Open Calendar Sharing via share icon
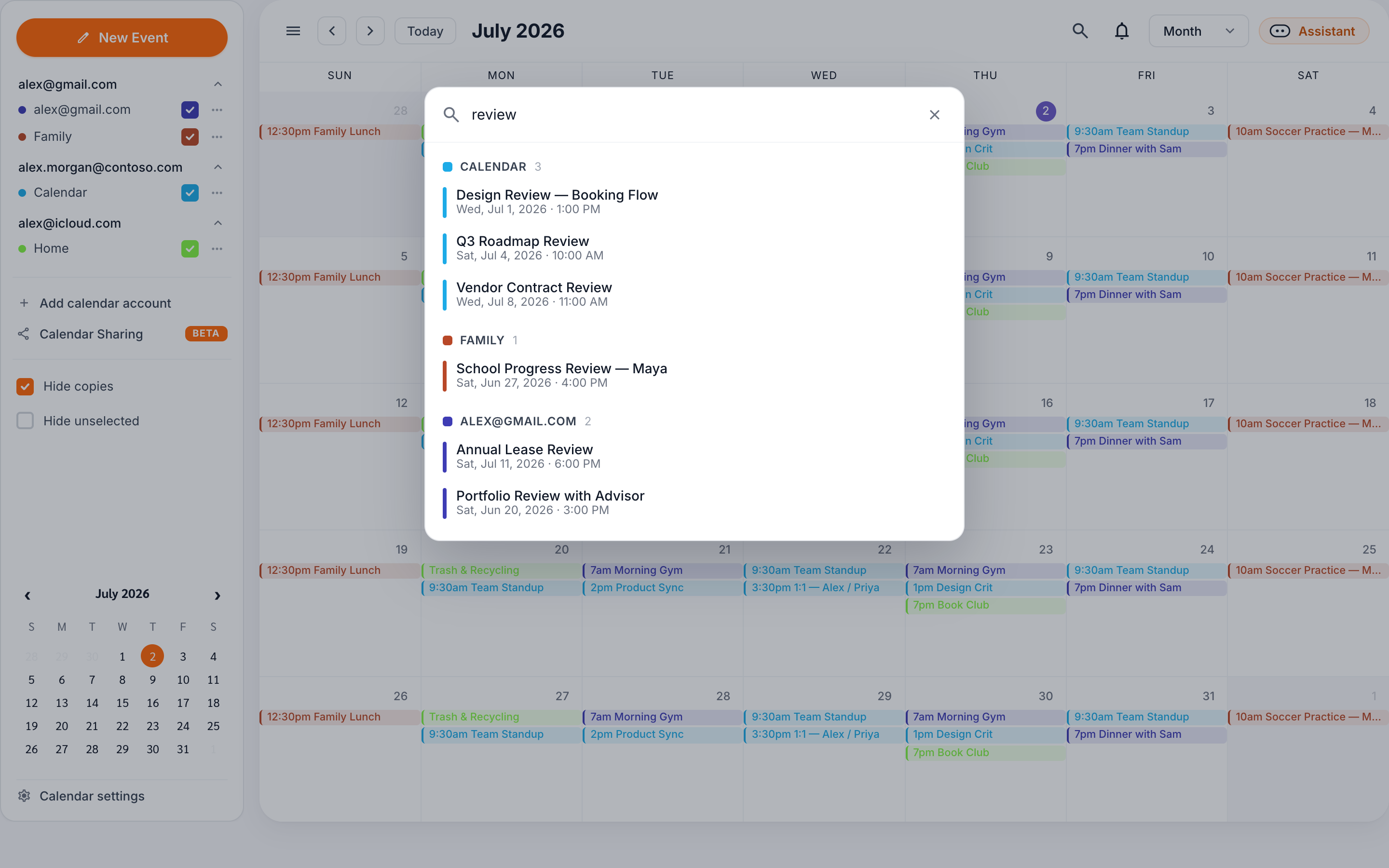The width and height of the screenshot is (1389, 868). tap(24, 334)
